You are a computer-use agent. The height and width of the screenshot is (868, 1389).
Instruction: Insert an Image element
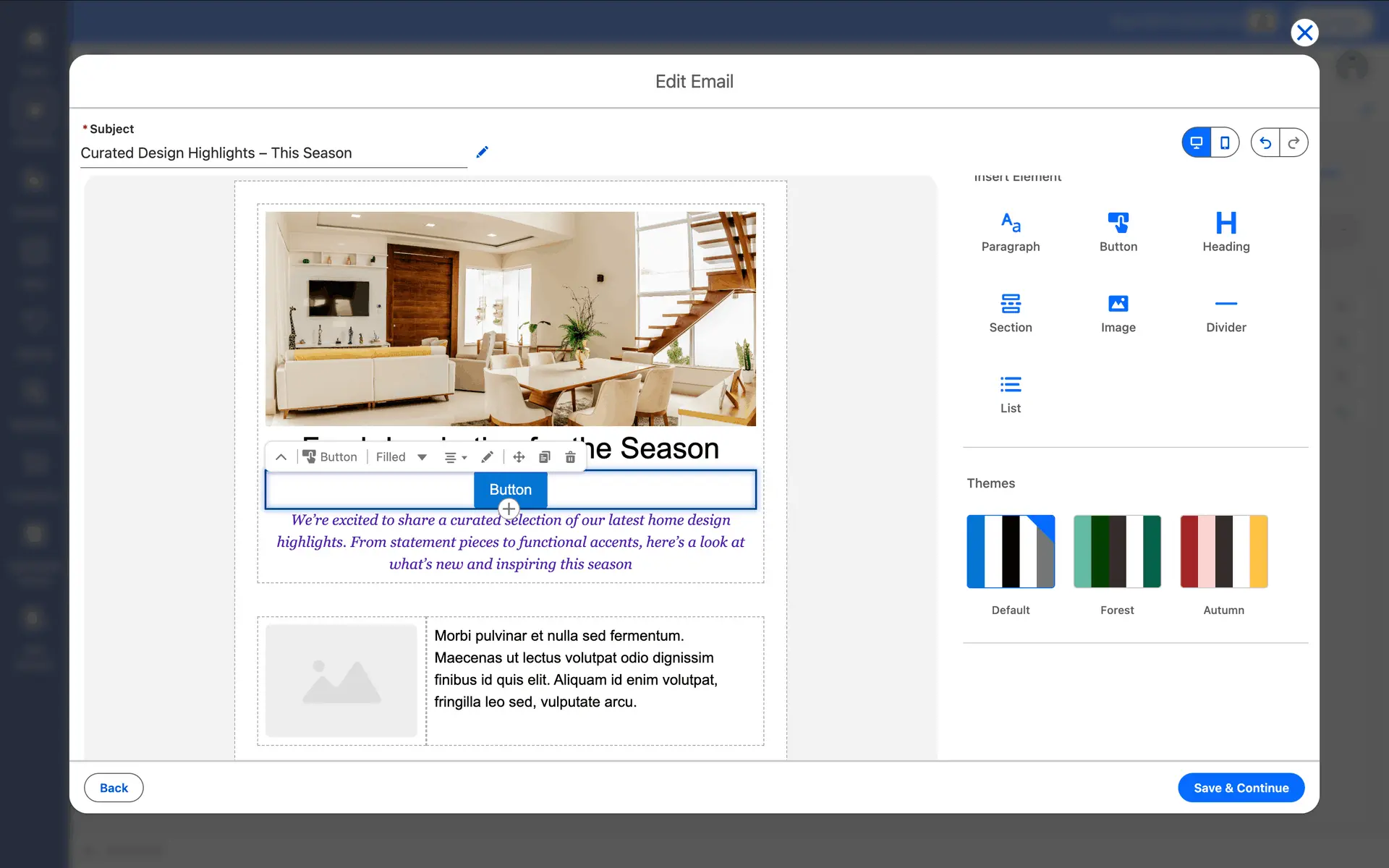pos(1118,312)
